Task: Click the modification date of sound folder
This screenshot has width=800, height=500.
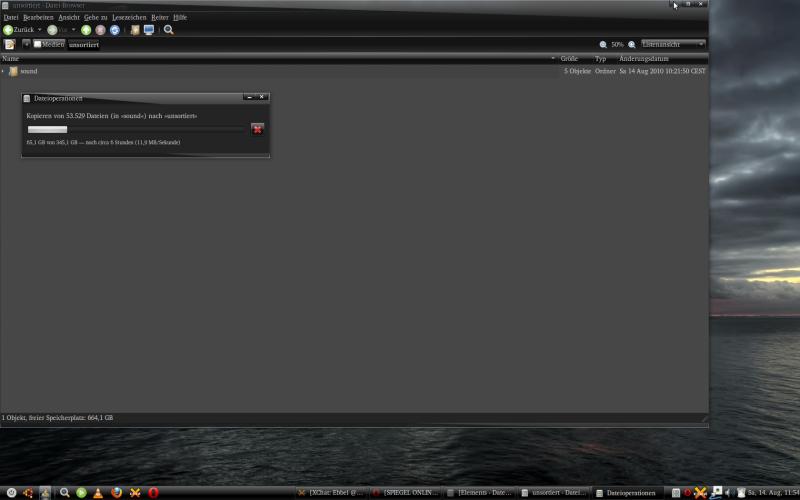Action: click(x=662, y=71)
